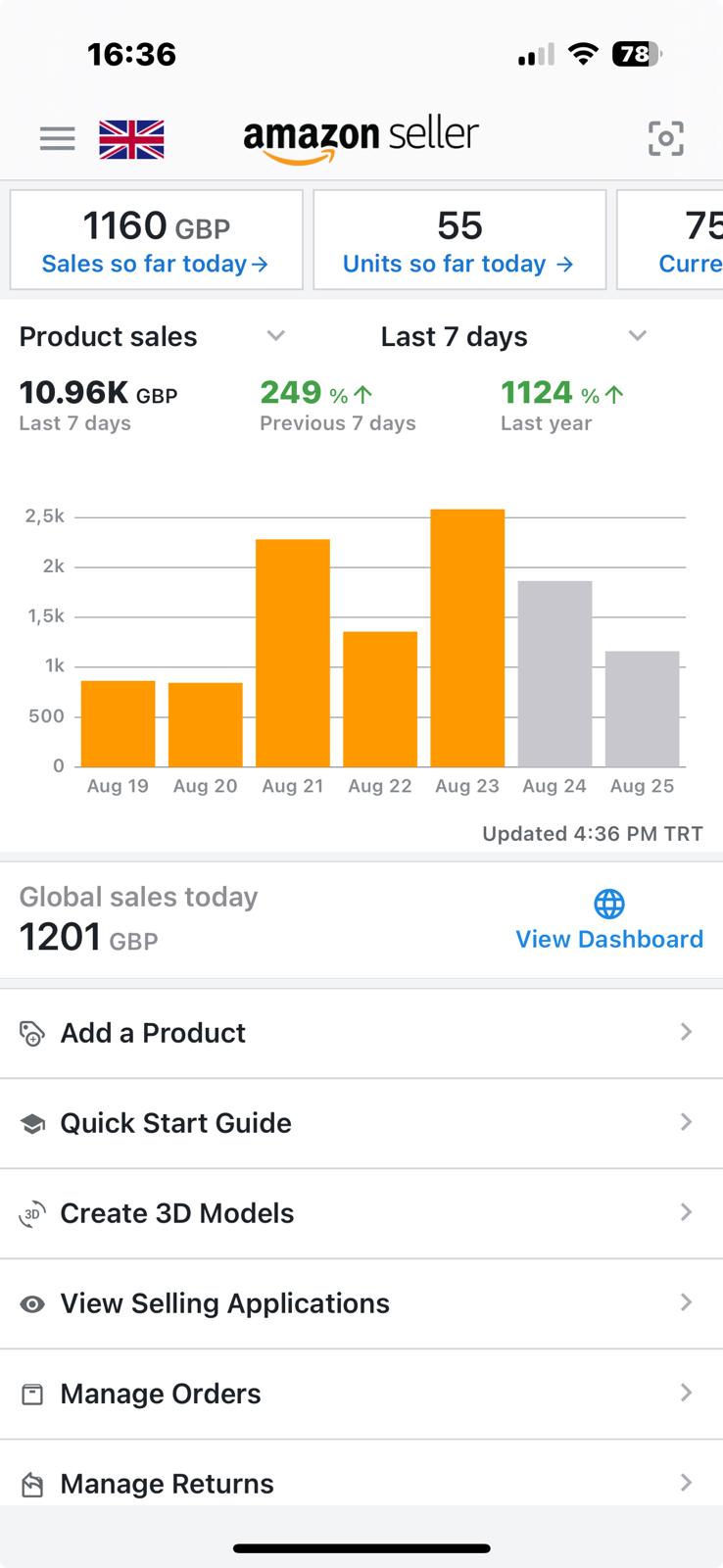Viewport: 723px width, 1568px height.
Task: Tap the Add a Product tag icon
Action: 32,1034
